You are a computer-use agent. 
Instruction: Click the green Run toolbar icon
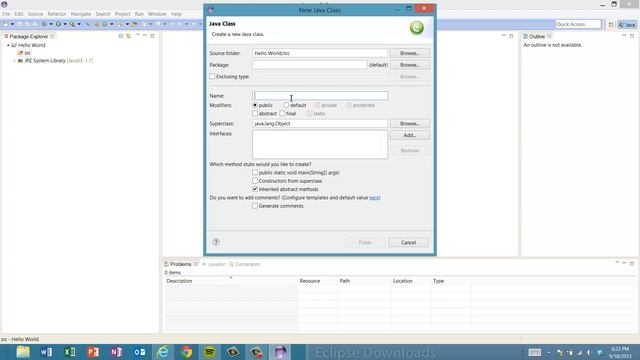[x=58, y=24]
